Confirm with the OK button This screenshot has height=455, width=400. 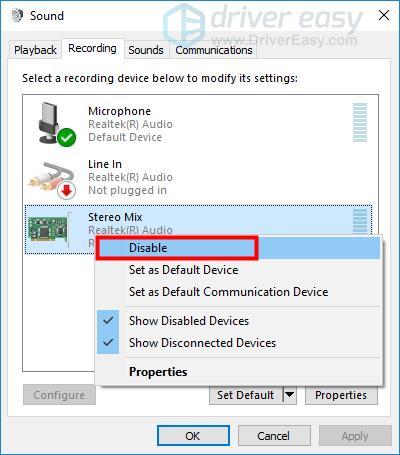click(x=193, y=436)
